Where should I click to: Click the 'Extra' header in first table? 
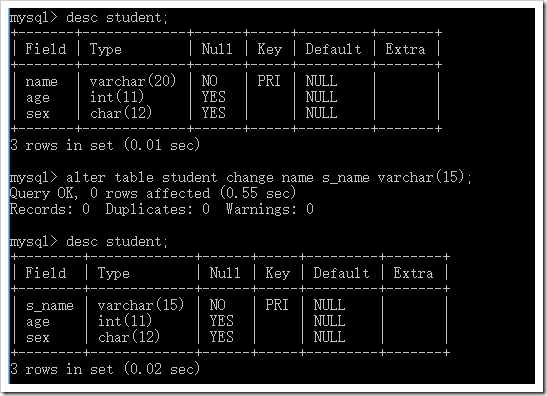(x=405, y=48)
